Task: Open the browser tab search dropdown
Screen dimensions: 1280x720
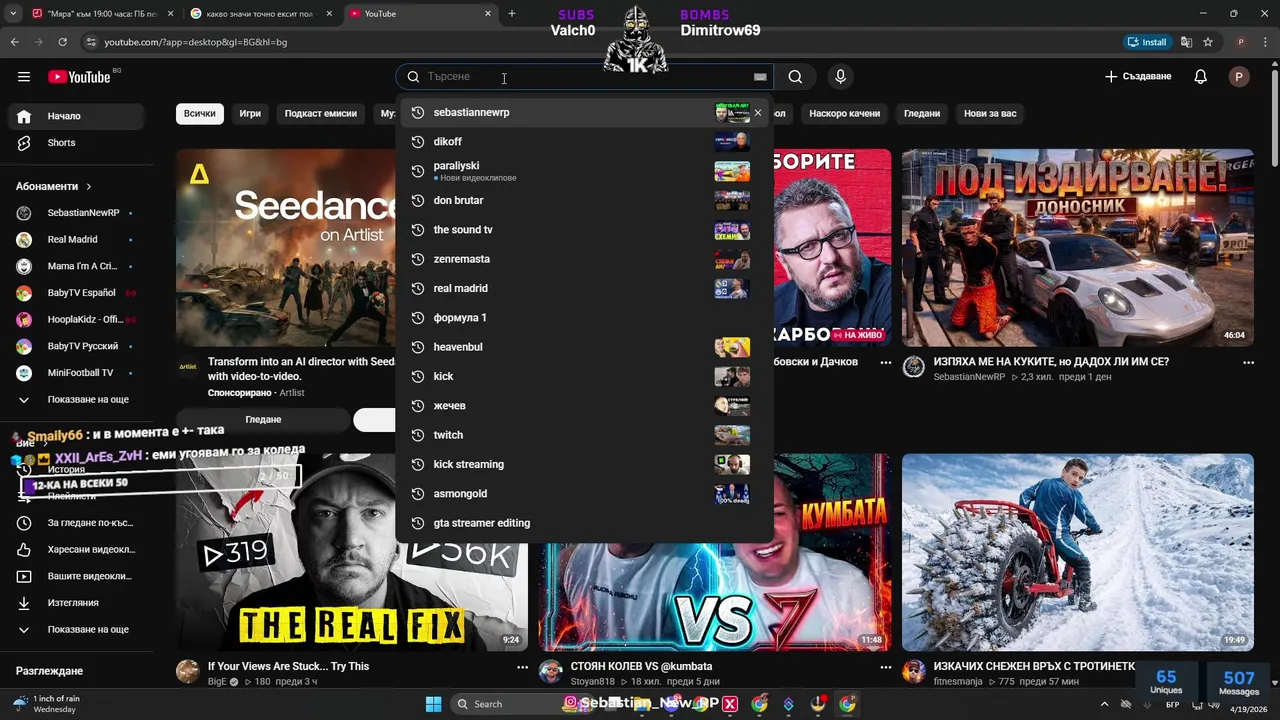Action: point(14,14)
